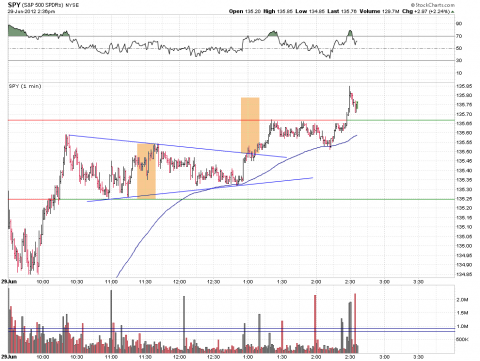
Task: Click the 134.85 price axis label
Action: pos(464,274)
